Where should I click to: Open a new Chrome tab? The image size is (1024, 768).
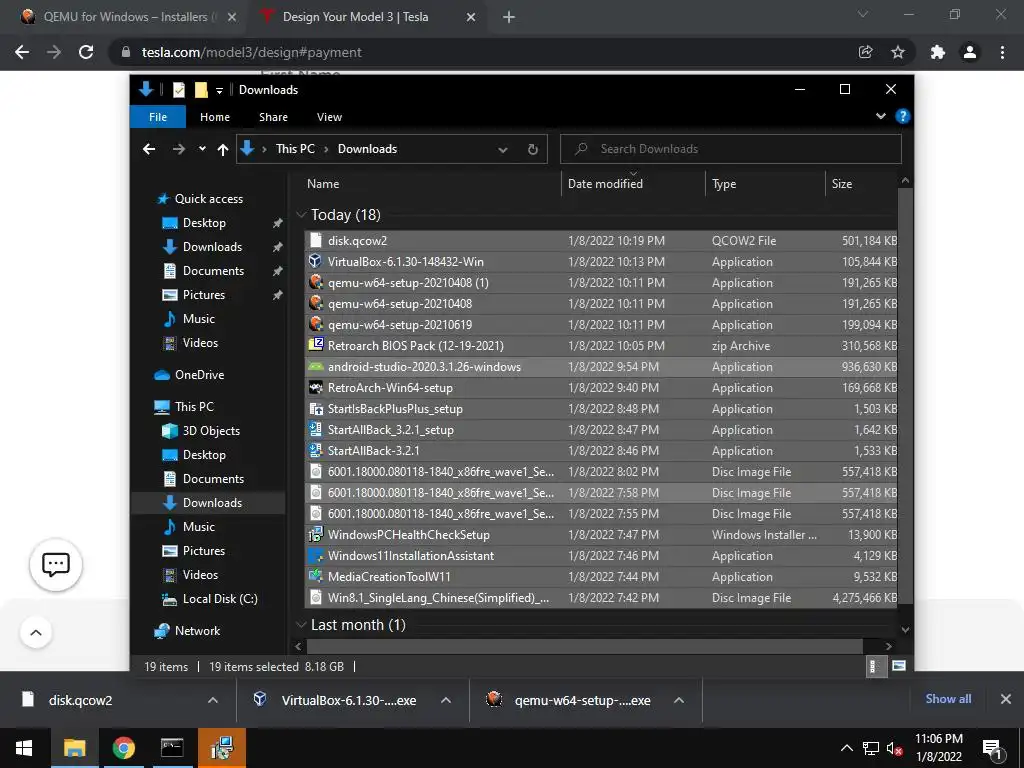[x=509, y=18]
